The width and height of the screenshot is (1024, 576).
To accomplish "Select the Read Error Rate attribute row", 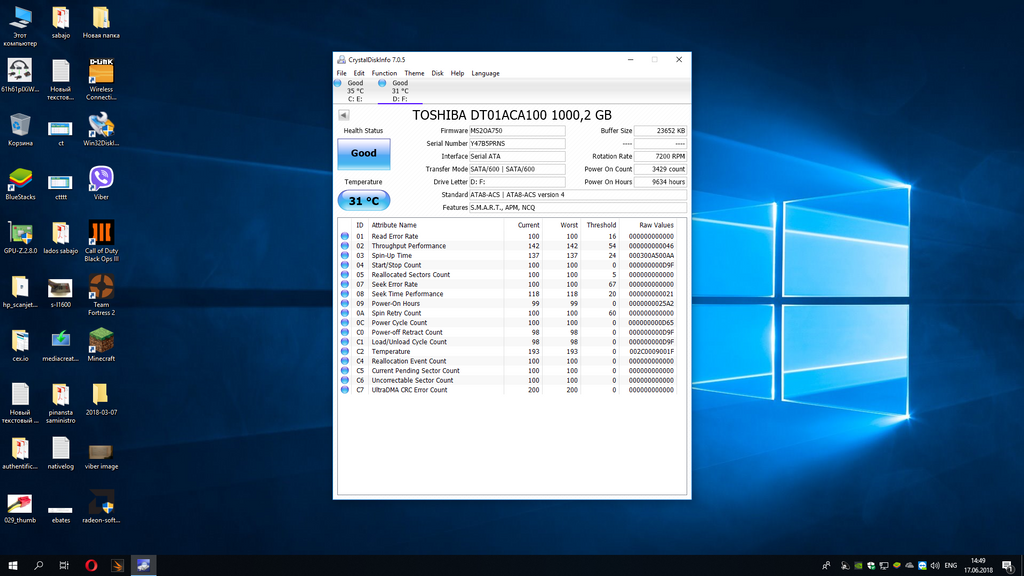I will click(x=507, y=236).
